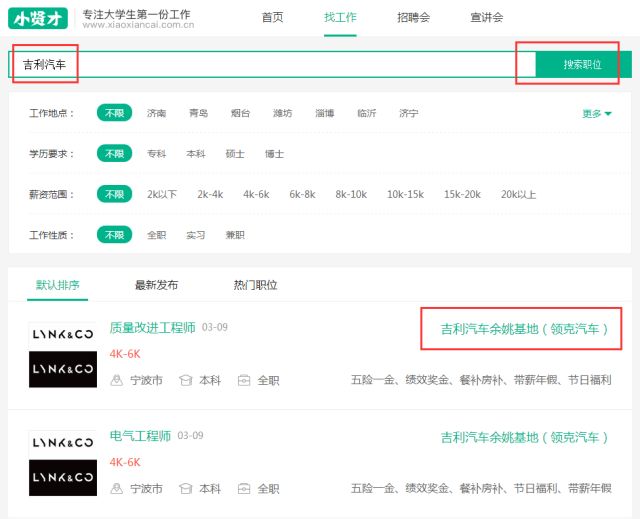Filter work location by 烟台
The width and height of the screenshot is (640, 519).
pyautogui.click(x=240, y=113)
